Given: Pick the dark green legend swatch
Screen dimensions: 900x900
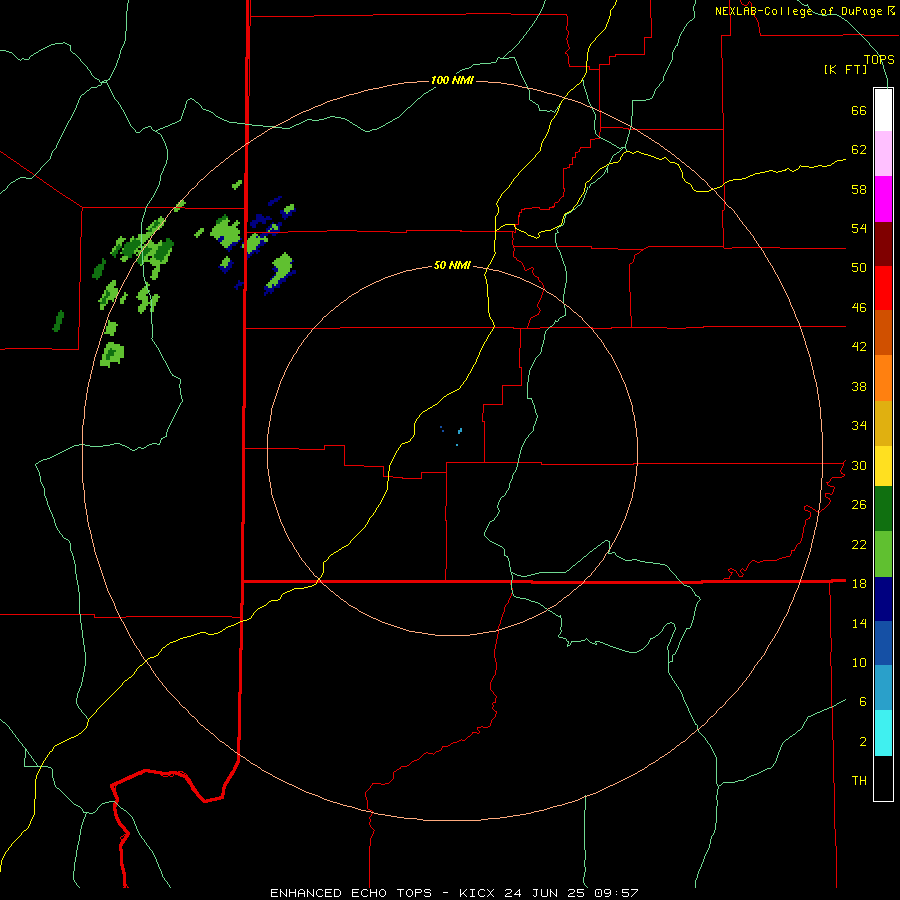Looking at the screenshot, I should [x=883, y=509].
